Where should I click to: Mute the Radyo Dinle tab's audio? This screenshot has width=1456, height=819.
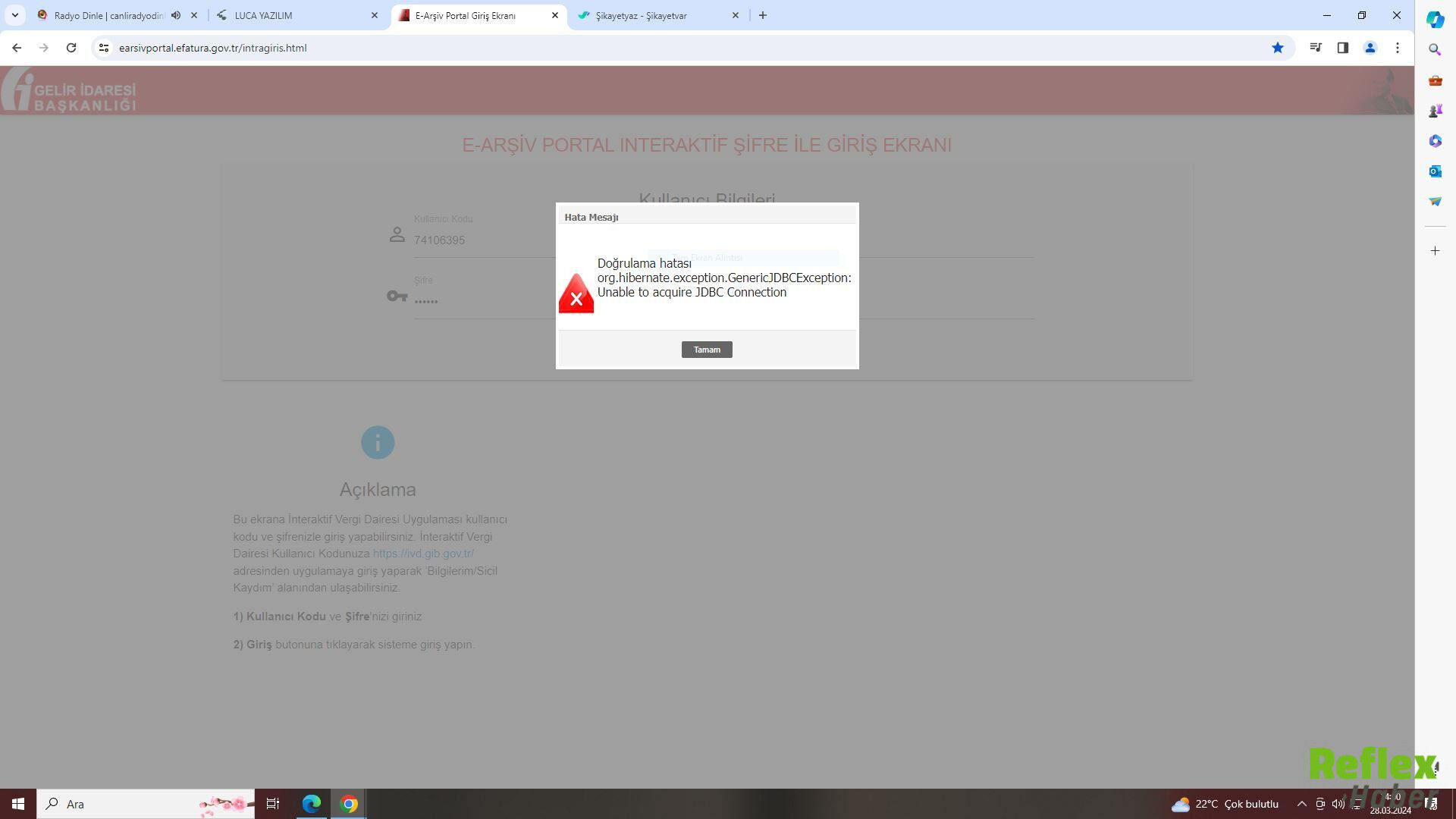pyautogui.click(x=175, y=14)
